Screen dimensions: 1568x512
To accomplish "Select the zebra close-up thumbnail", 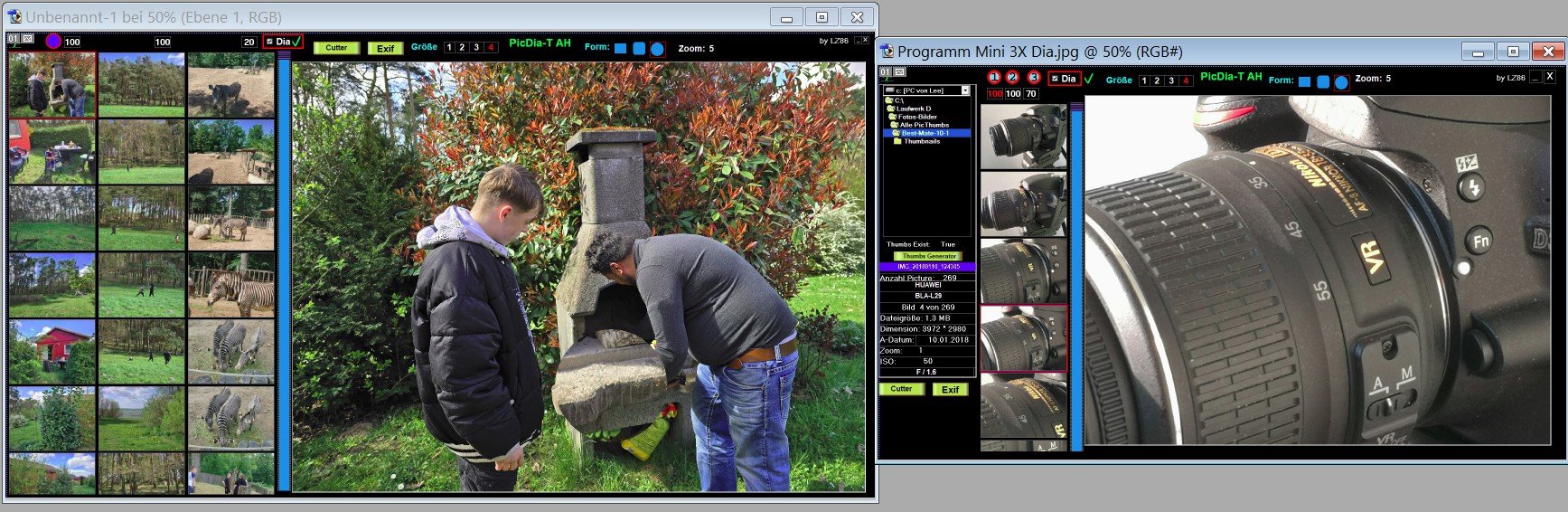I will click(231, 285).
